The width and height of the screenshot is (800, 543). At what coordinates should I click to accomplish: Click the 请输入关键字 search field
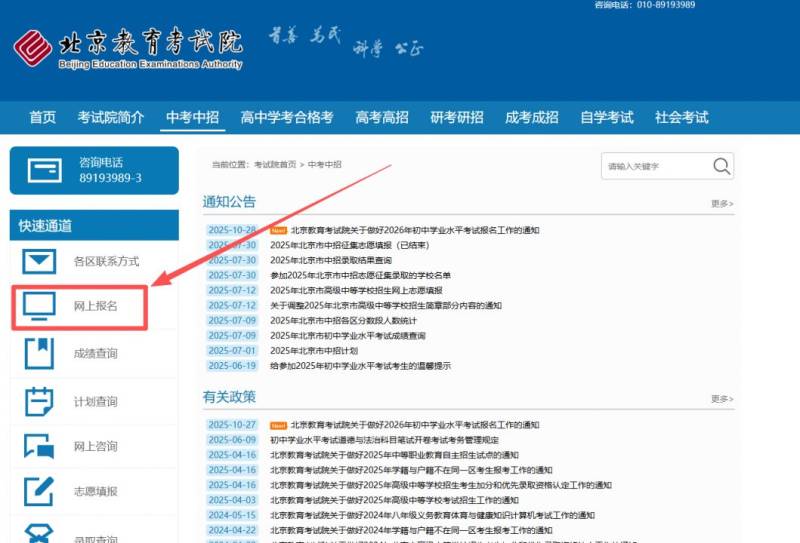(x=655, y=166)
